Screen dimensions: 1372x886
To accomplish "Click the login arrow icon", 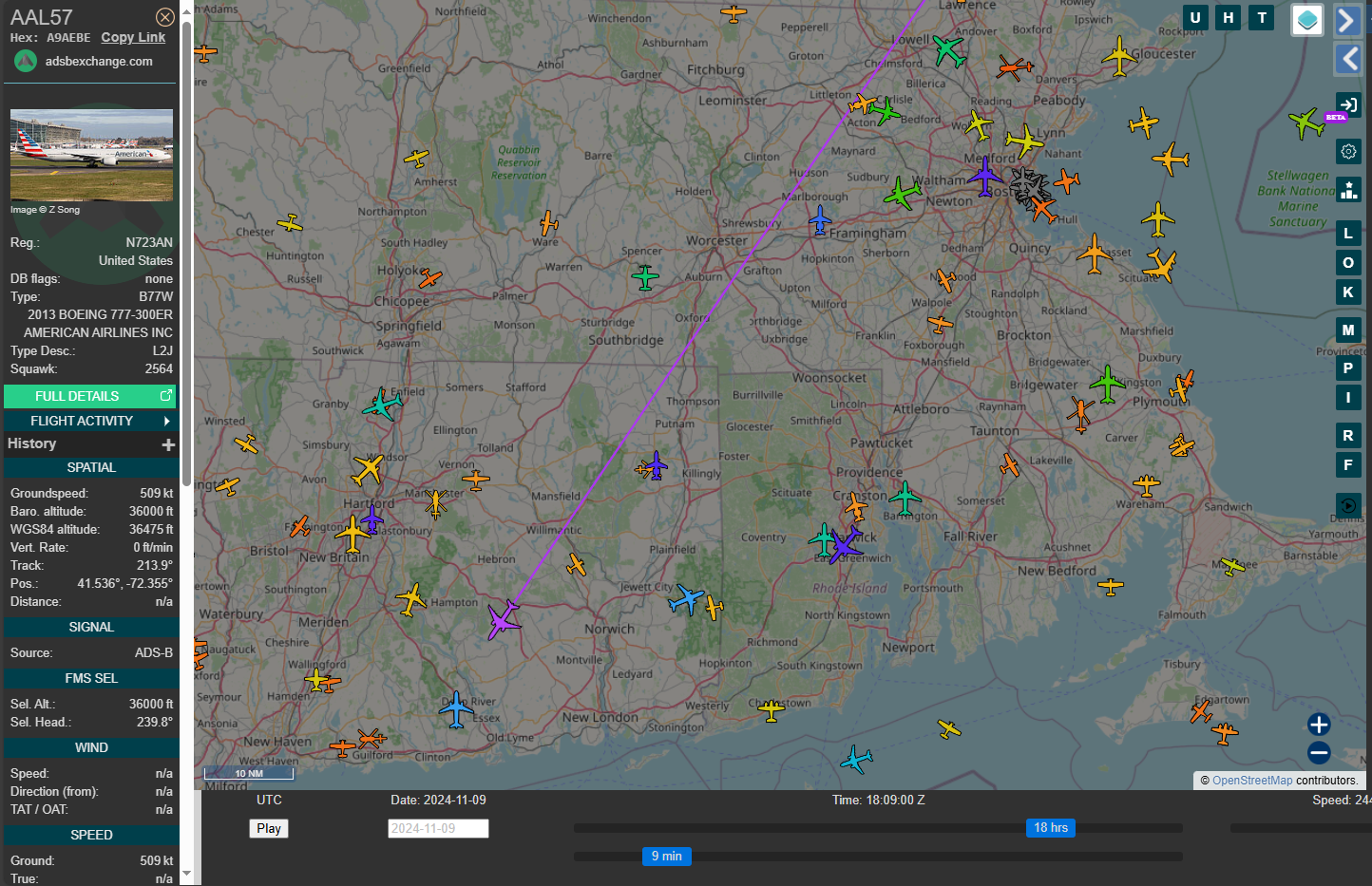I will 1347,104.
